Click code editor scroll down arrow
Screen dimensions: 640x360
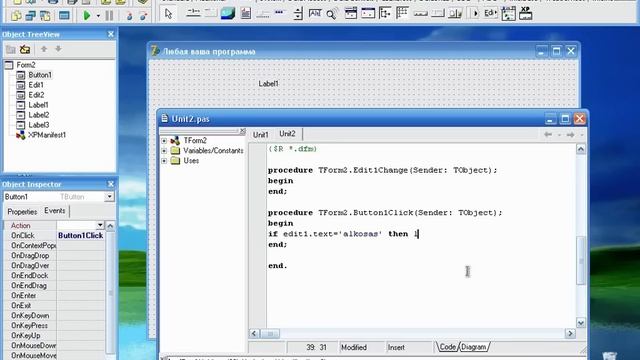[x=581, y=323]
